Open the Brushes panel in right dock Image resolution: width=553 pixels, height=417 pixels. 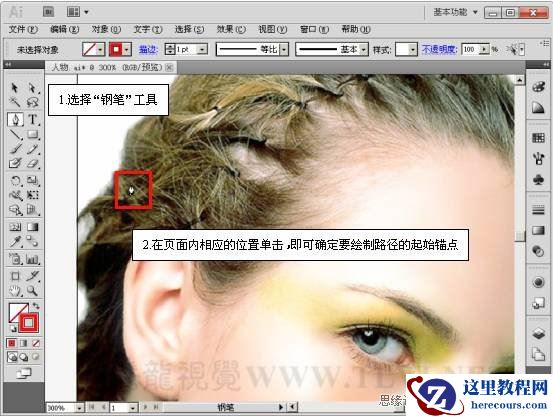coord(538,159)
